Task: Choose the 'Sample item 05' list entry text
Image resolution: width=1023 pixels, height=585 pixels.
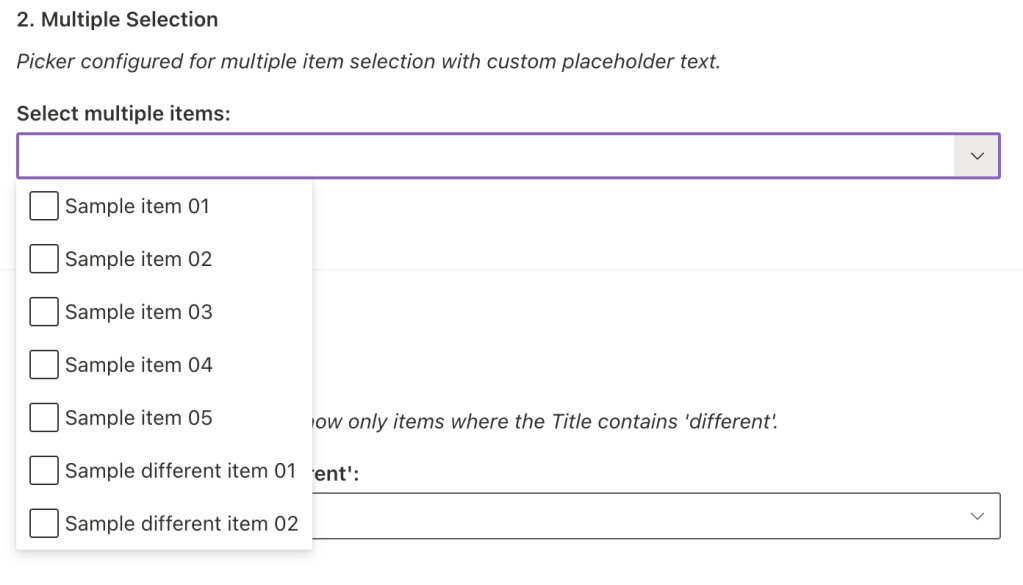Action: coord(138,418)
